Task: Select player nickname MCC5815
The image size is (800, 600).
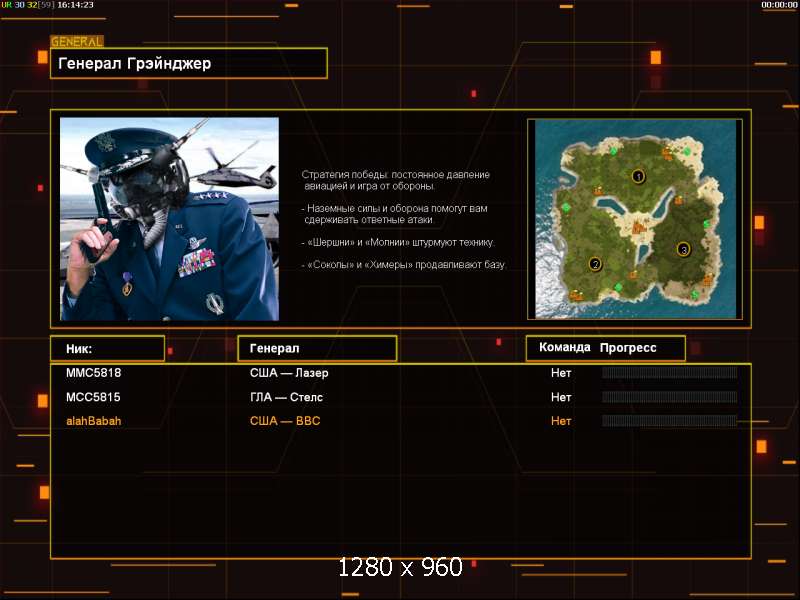Action: [x=93, y=397]
